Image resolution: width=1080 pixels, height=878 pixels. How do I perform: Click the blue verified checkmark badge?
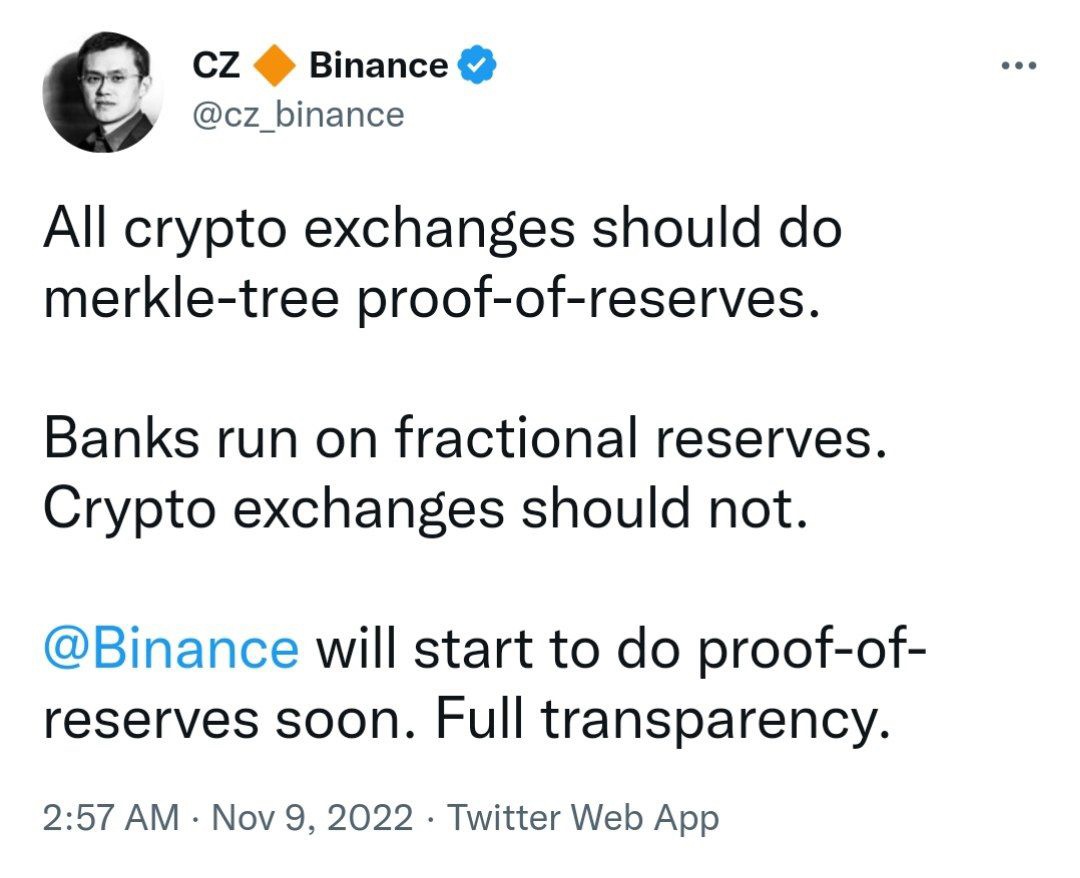click(477, 65)
